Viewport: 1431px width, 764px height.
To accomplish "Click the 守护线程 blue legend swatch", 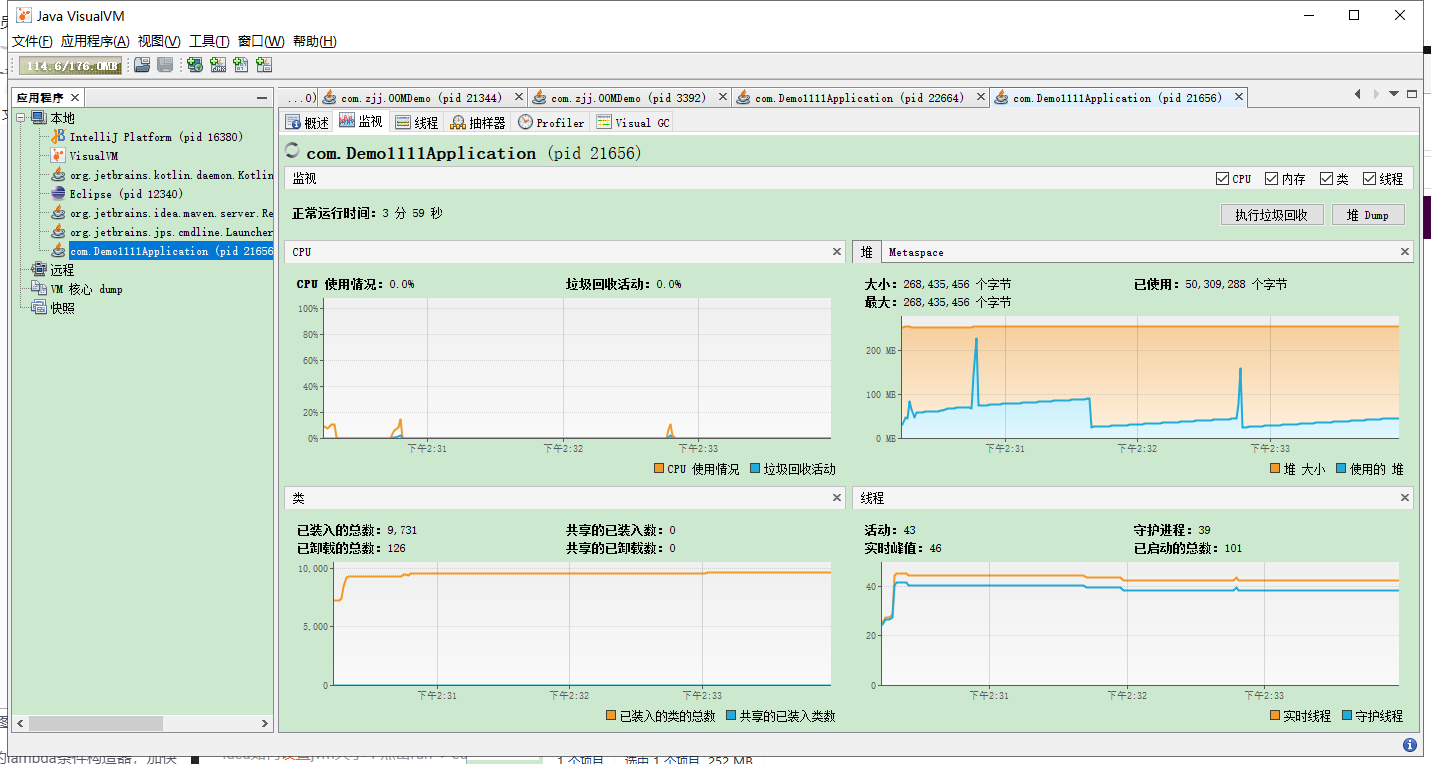I will 1346,716.
